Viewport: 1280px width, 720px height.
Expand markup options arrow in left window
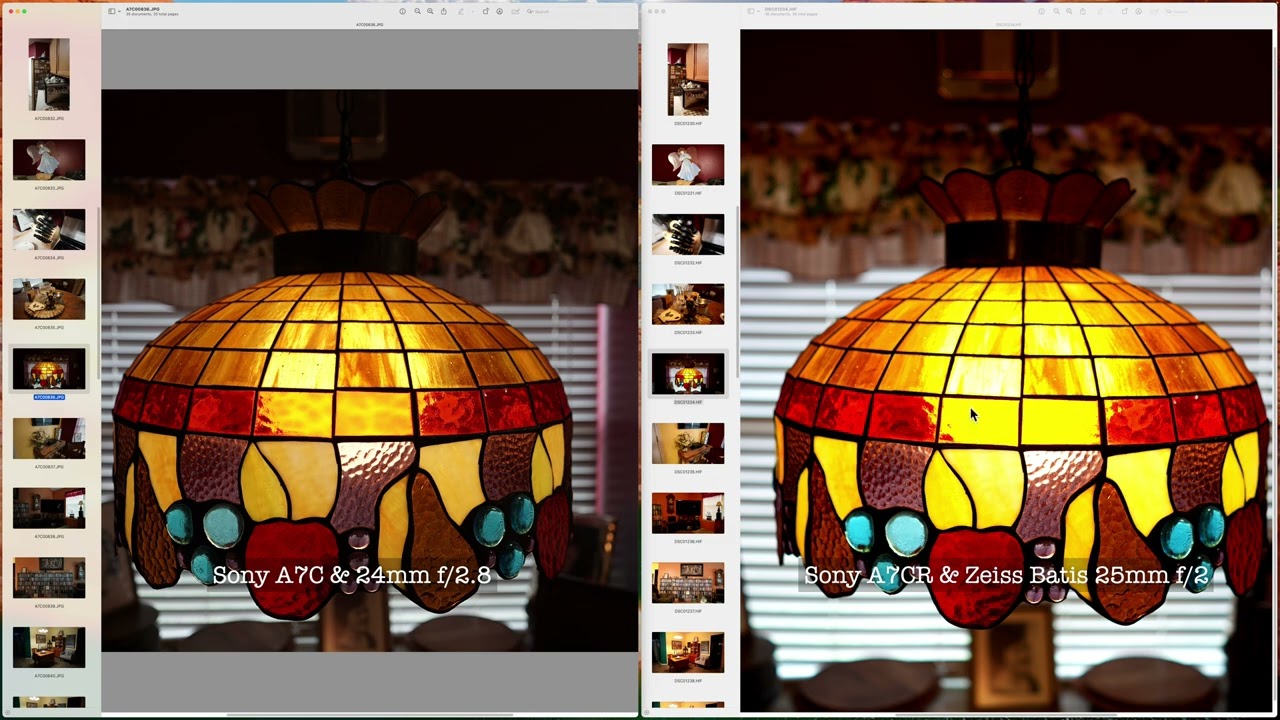(x=473, y=11)
